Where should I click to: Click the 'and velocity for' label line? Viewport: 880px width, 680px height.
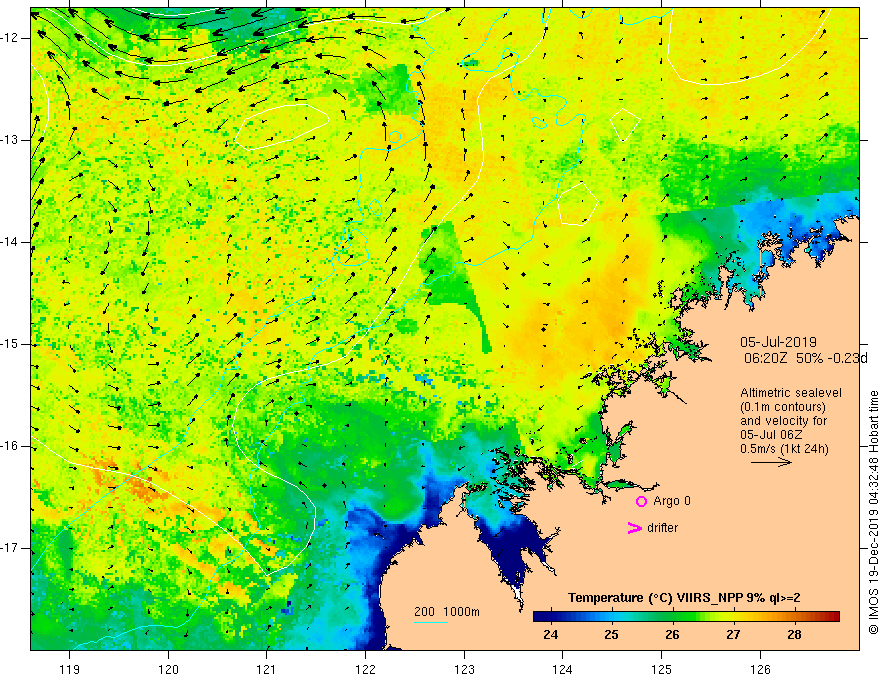click(783, 421)
